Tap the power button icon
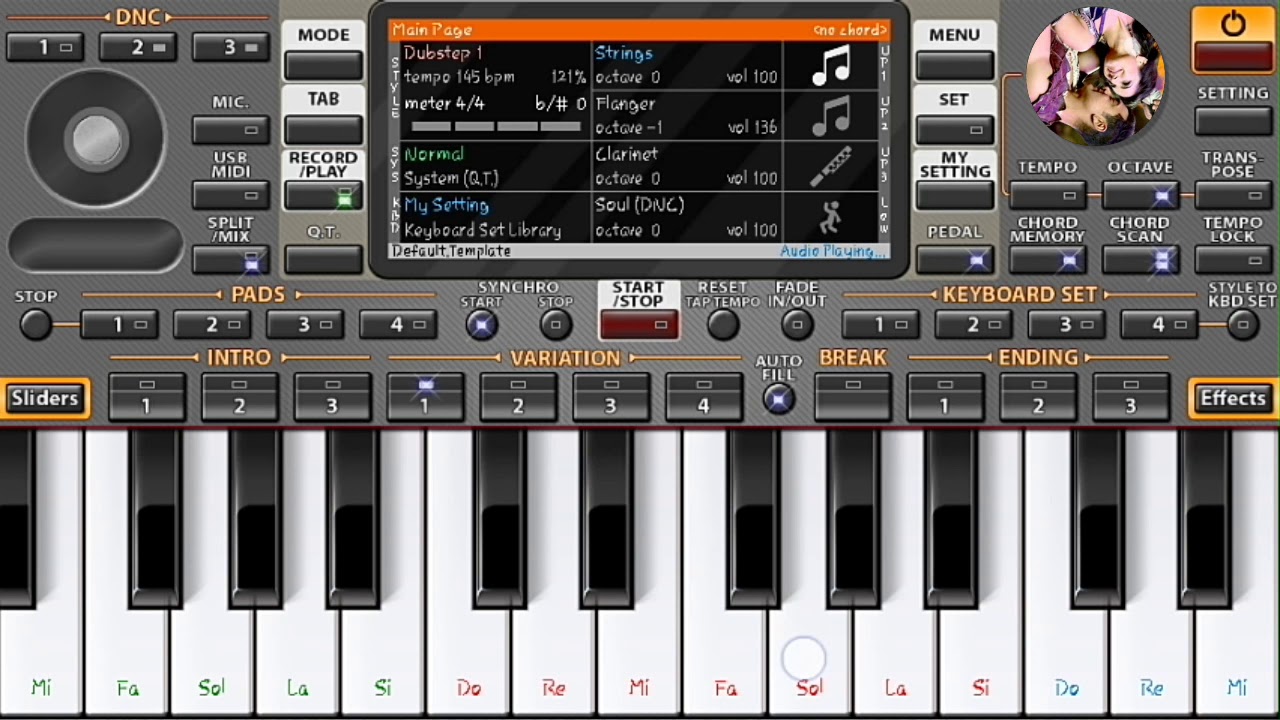 (1233, 25)
